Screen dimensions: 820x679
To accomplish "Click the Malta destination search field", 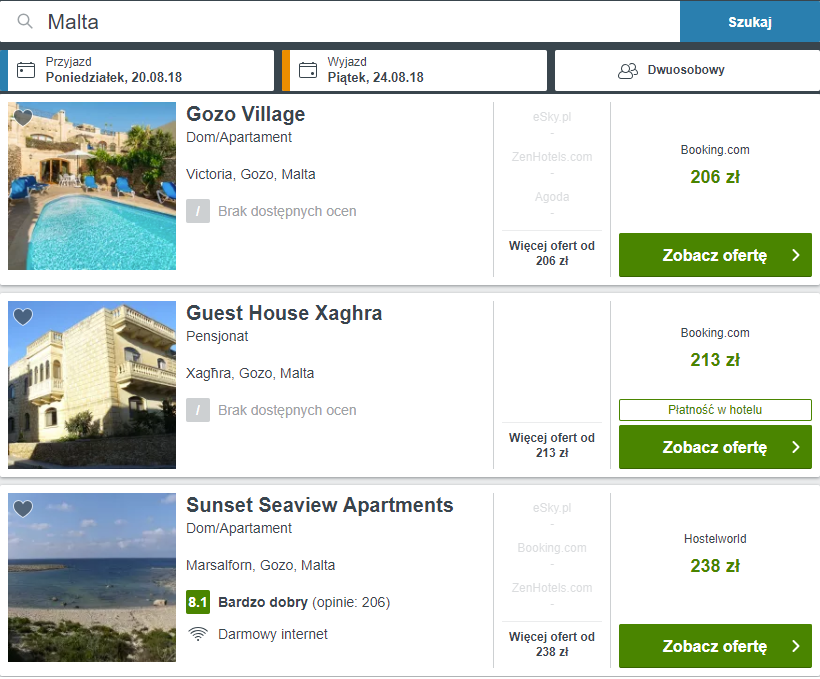I will [x=360, y=22].
